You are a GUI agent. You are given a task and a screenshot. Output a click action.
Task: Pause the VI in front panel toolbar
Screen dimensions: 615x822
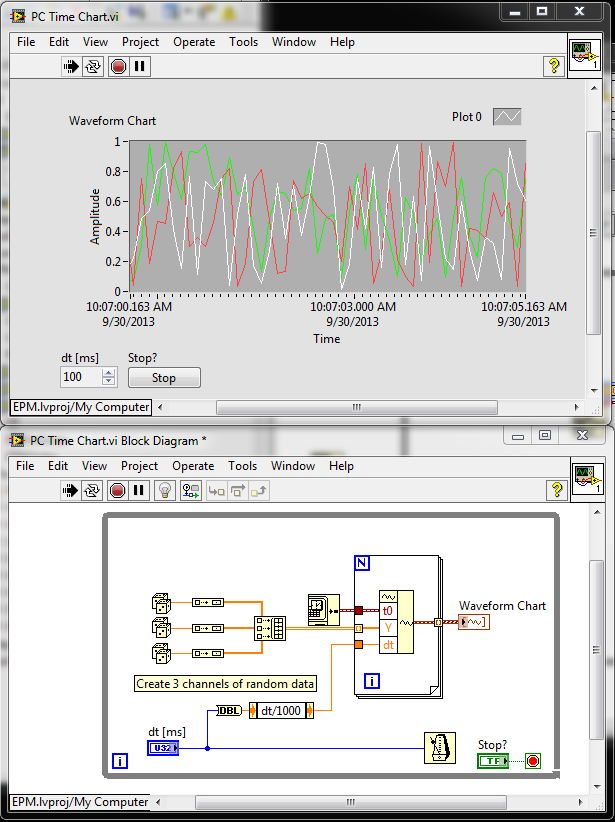pos(139,67)
